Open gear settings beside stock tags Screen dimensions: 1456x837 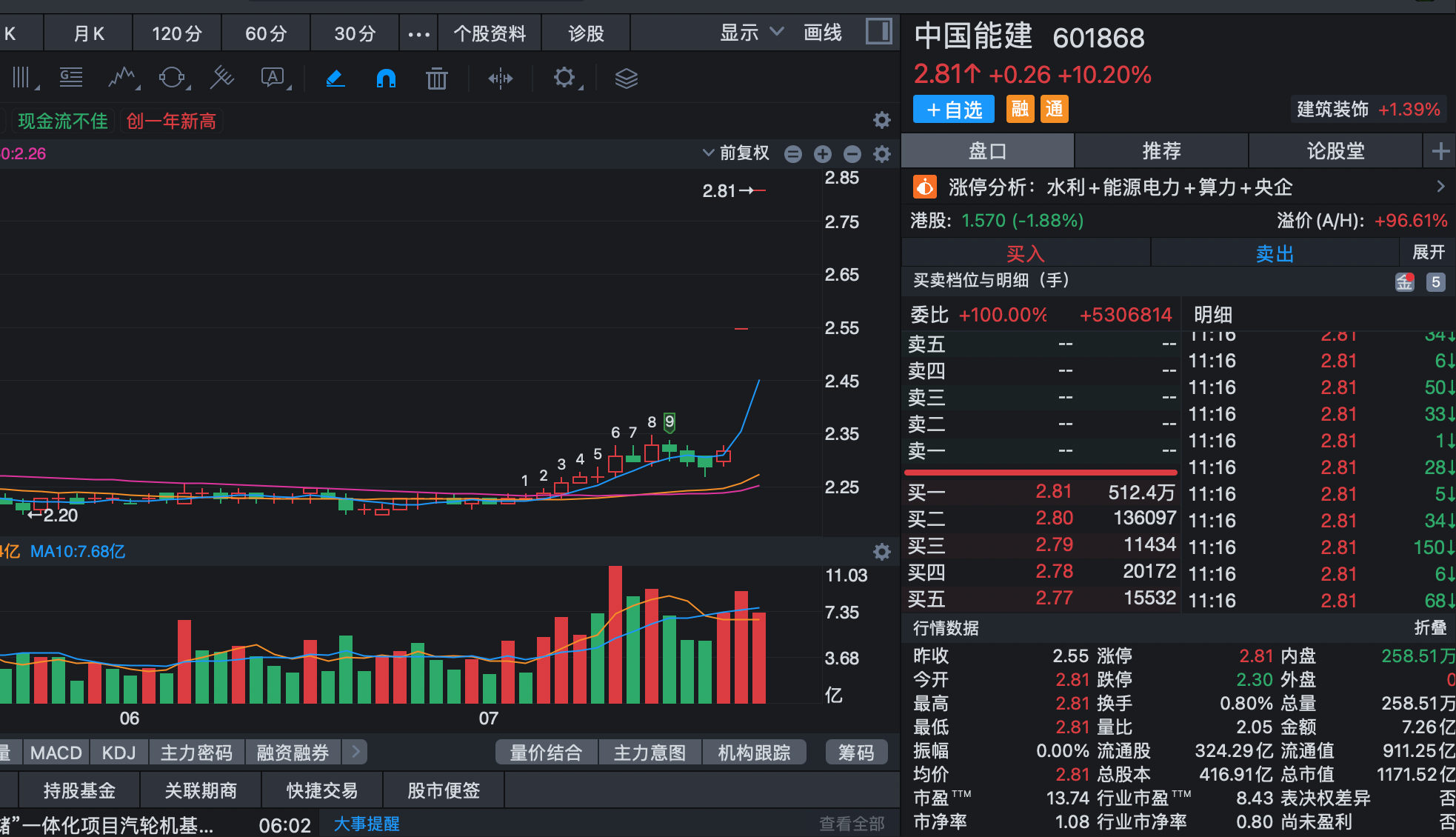[x=881, y=120]
